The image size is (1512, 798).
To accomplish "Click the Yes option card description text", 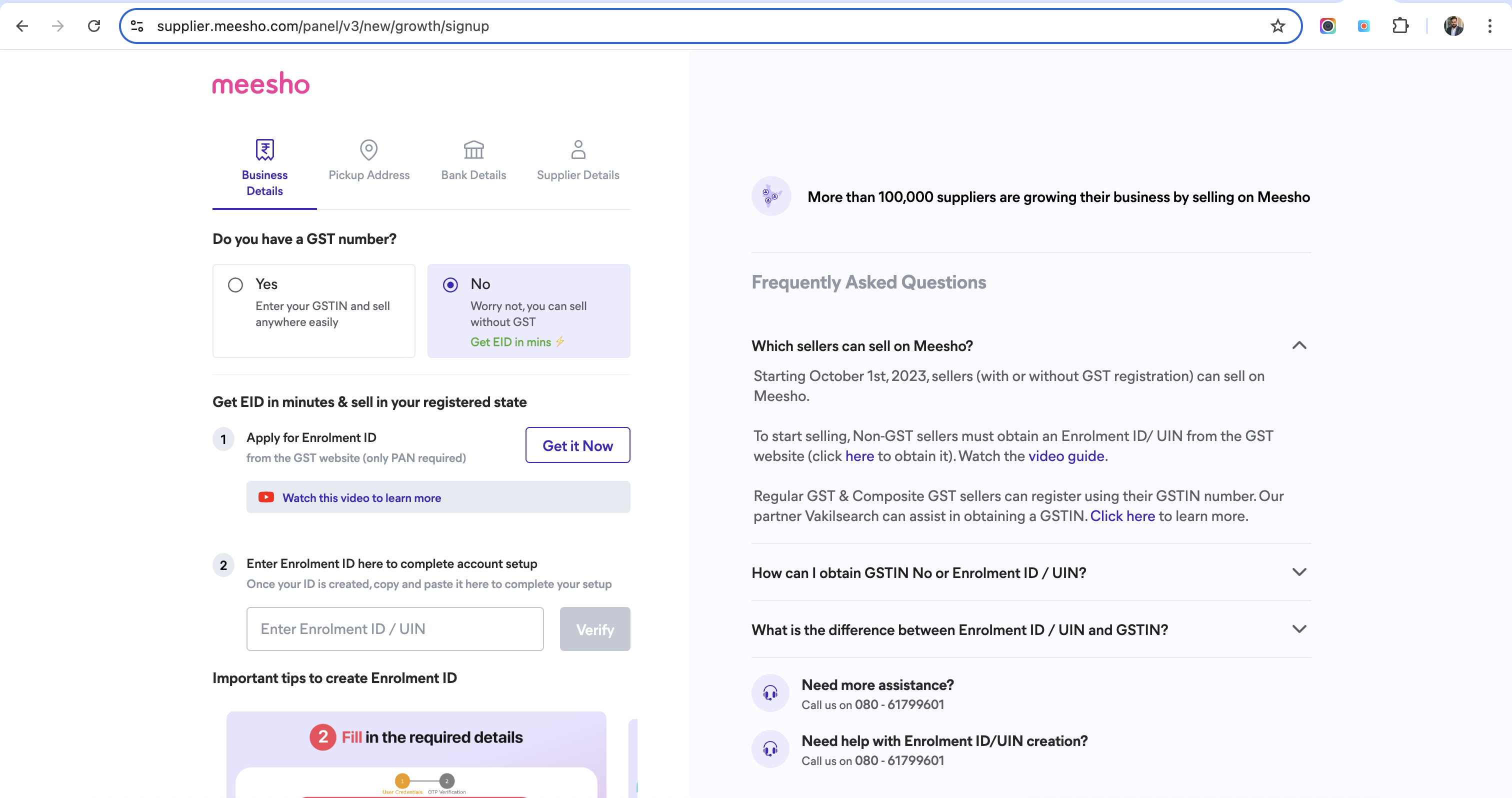I will click(x=322, y=314).
